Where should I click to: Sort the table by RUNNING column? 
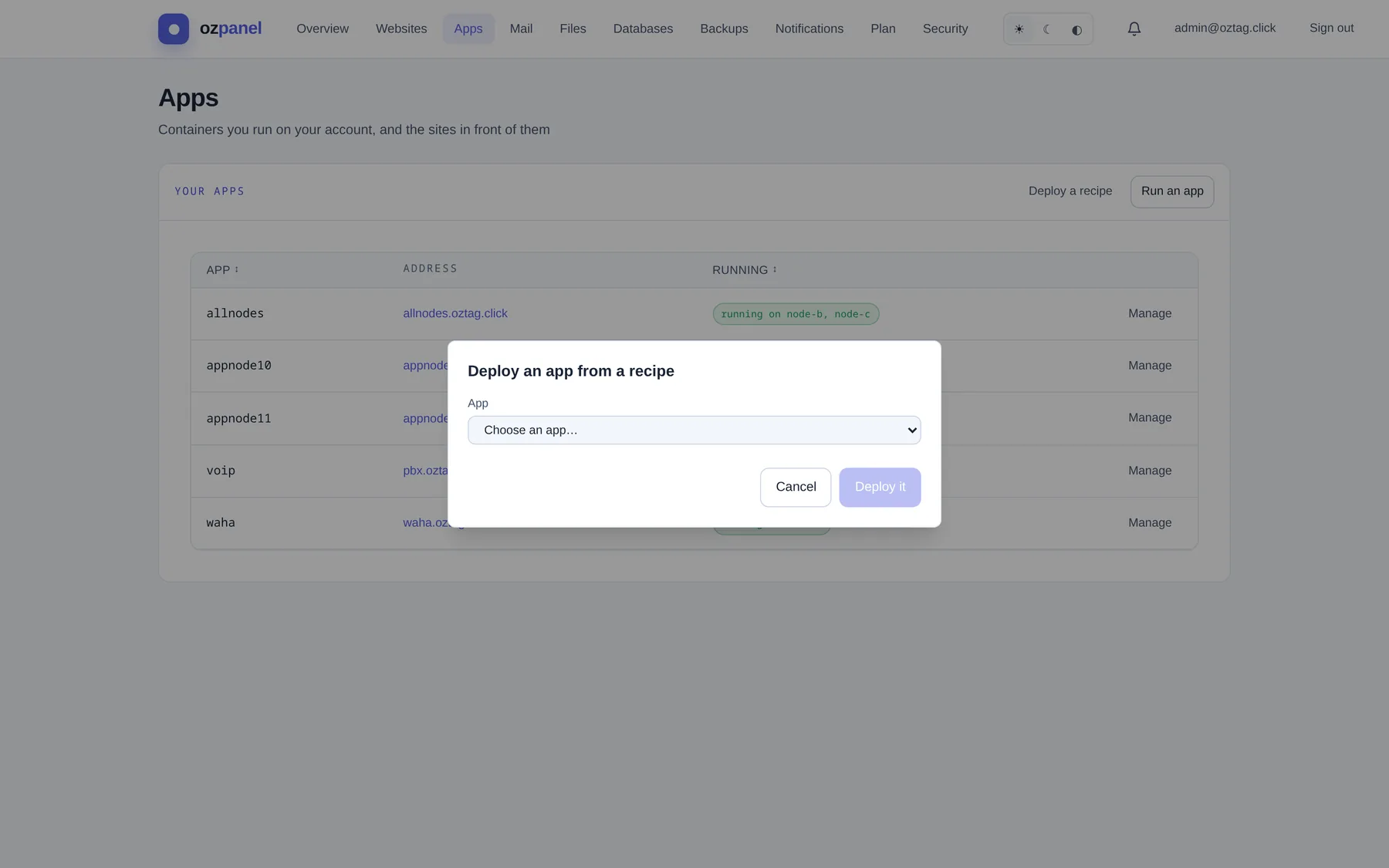(745, 270)
